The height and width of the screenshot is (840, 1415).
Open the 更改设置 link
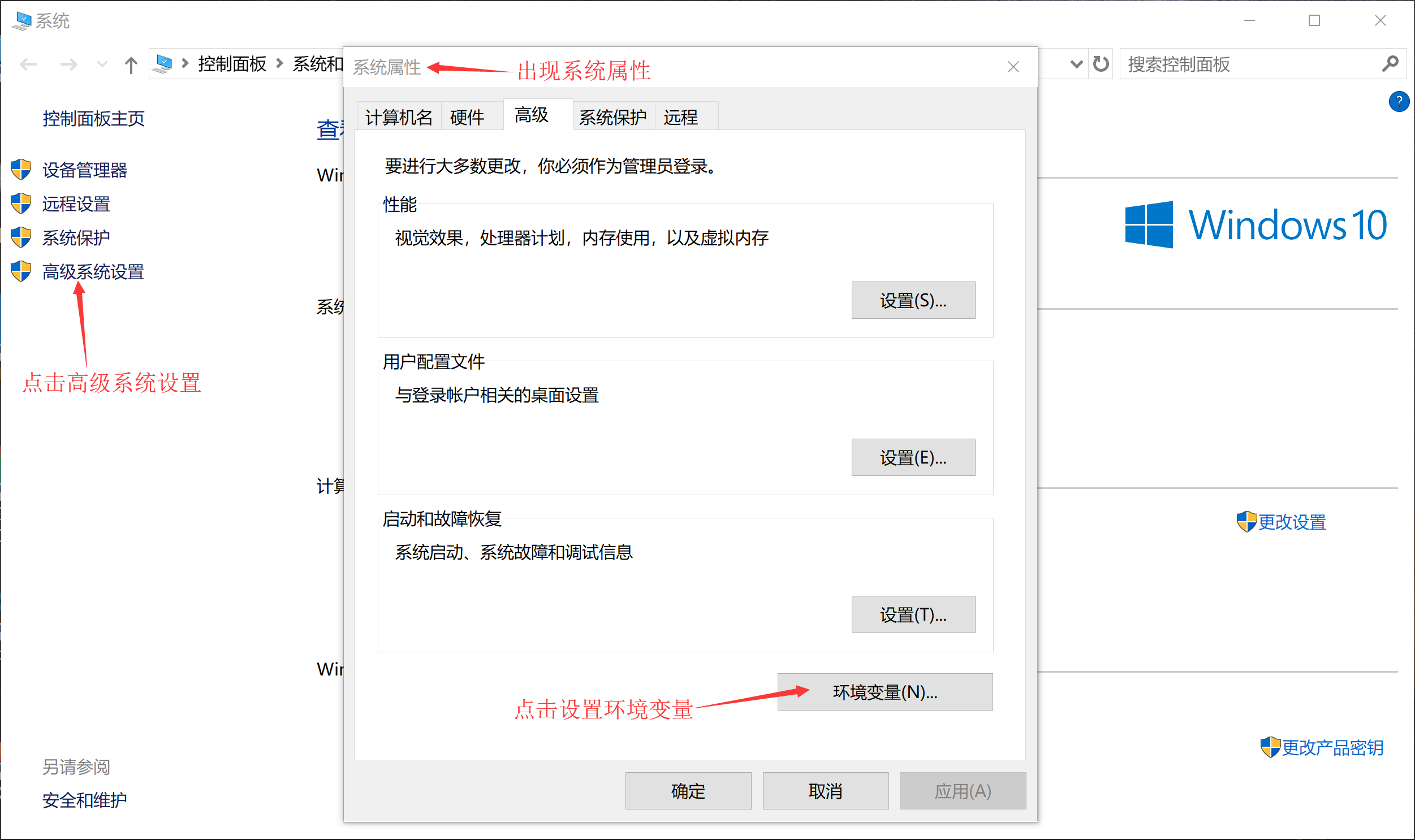1293,522
